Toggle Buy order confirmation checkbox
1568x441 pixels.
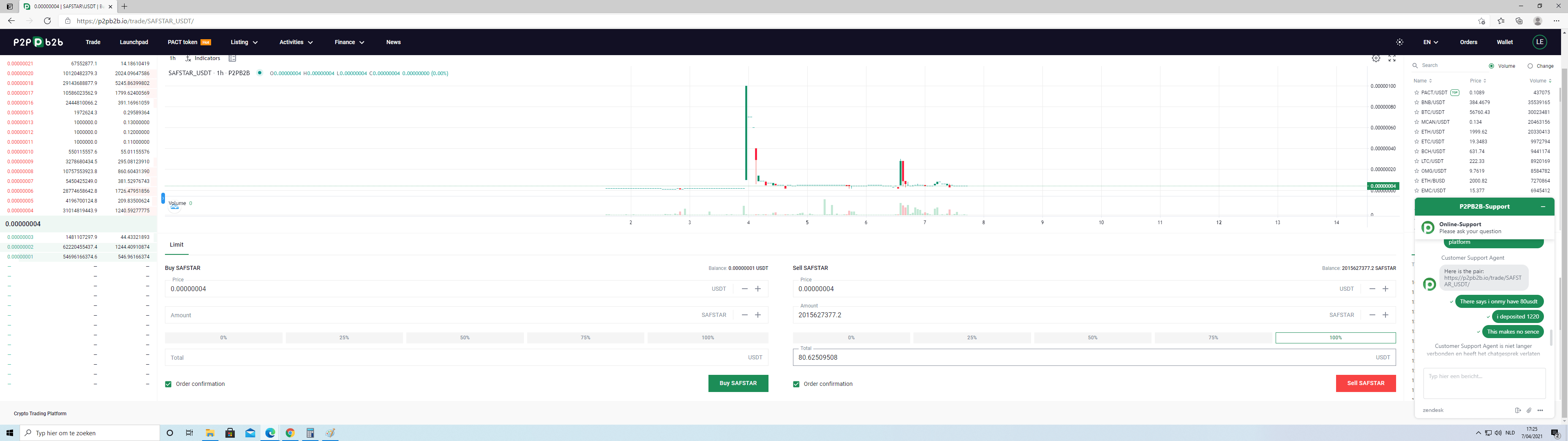pos(169,384)
